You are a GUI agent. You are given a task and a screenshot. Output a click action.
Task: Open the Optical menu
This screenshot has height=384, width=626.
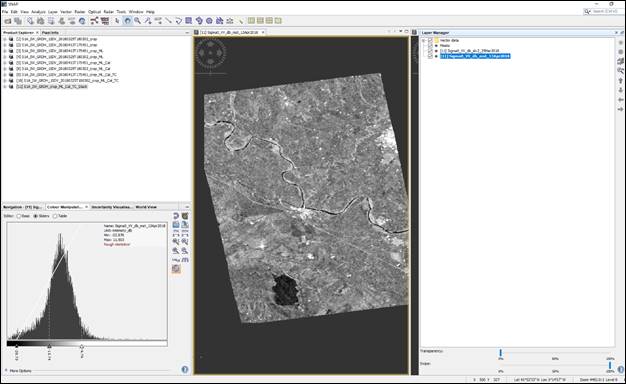(95, 12)
